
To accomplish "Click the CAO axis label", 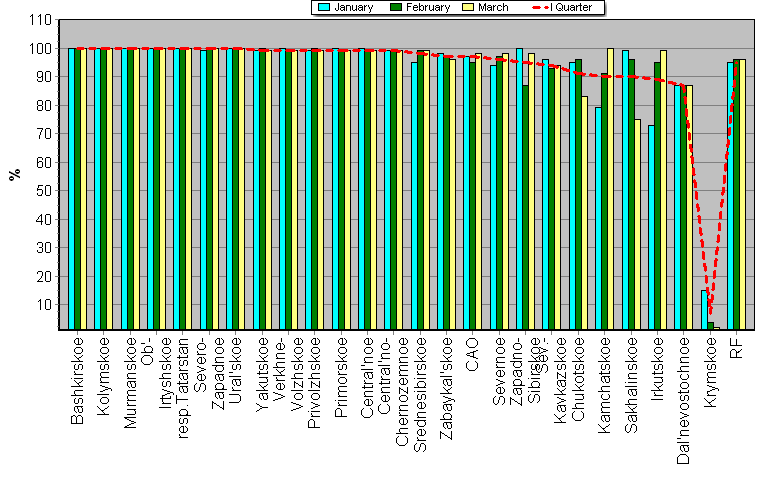I will pyautogui.click(x=473, y=355).
